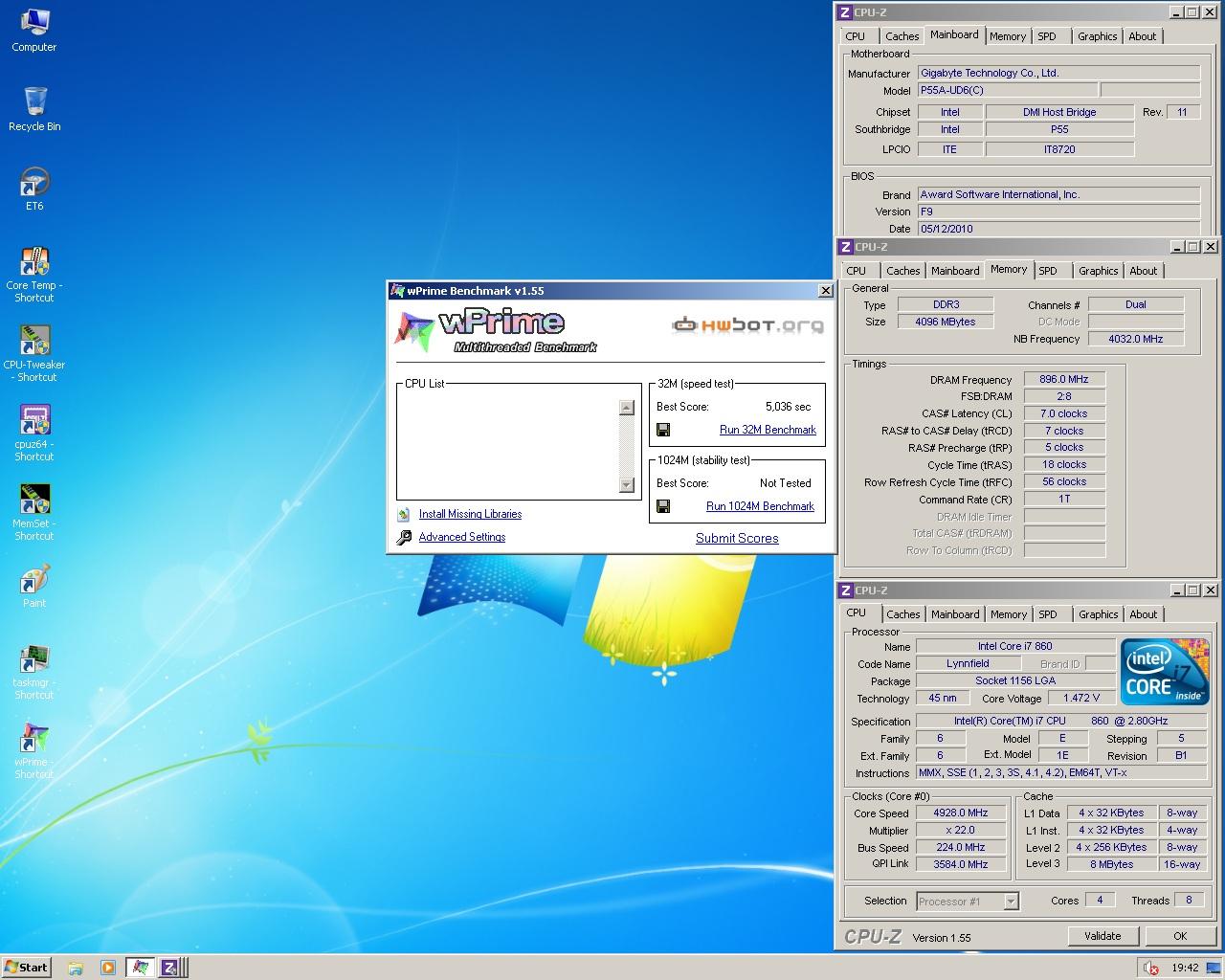
Task: Click the BIOS Date 05/12/2010 field
Action: tap(1058, 229)
